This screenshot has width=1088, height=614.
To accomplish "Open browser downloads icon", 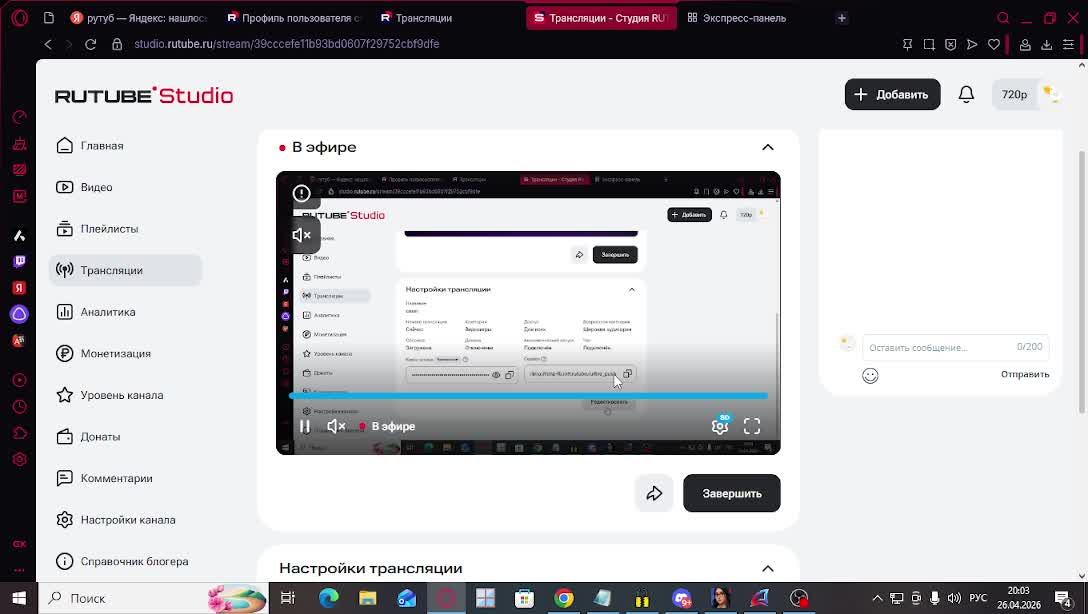I will pos(1046,44).
